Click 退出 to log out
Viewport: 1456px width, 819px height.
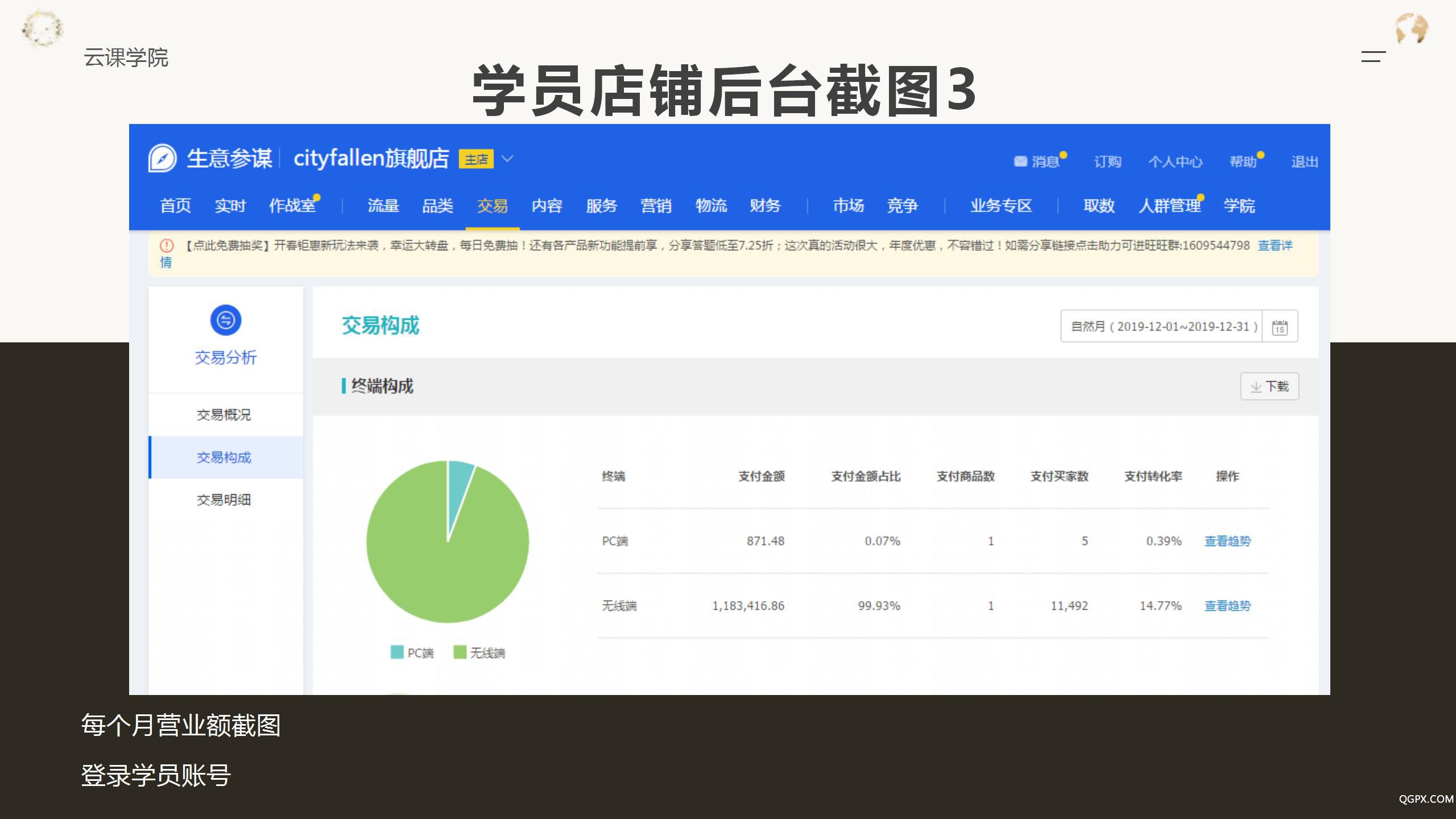[1304, 162]
